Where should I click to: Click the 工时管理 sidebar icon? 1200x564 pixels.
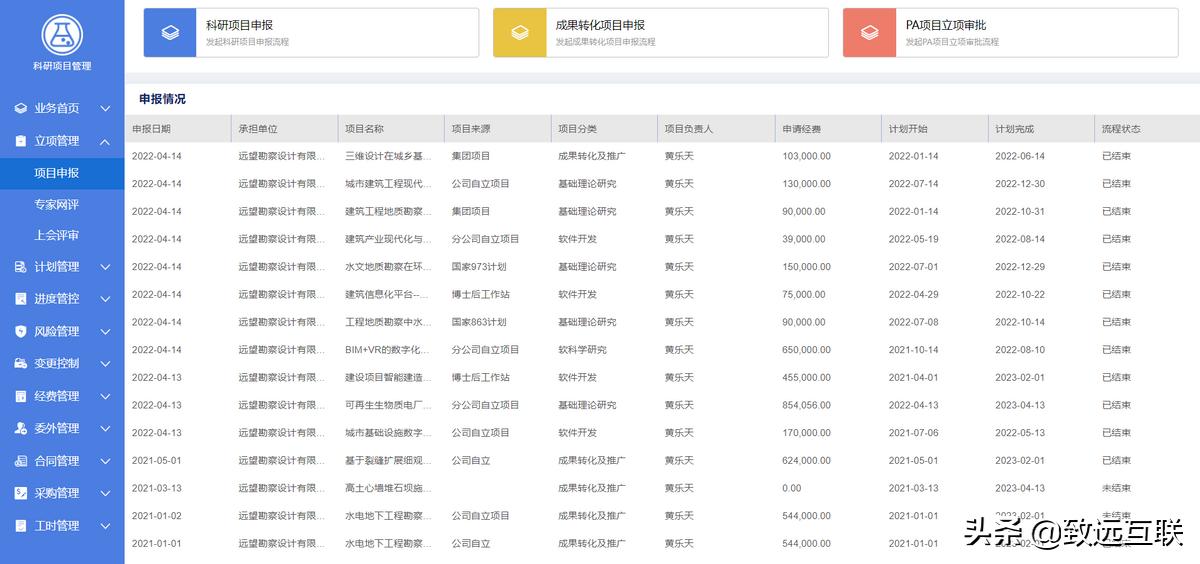coord(22,526)
